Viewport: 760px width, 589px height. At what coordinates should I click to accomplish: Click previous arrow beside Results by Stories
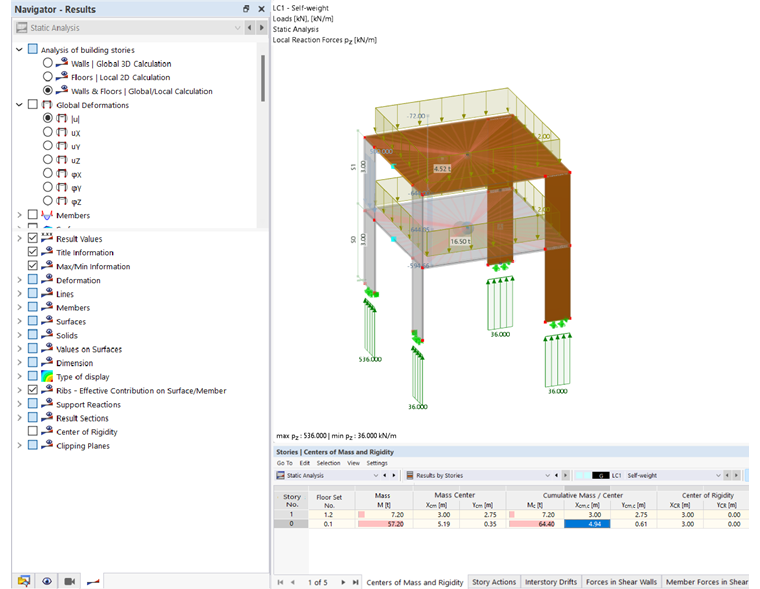[556, 476]
